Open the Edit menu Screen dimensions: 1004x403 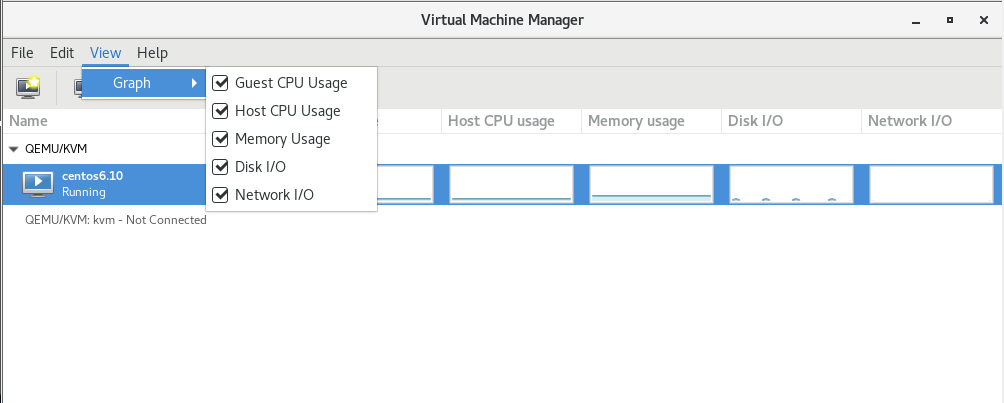tap(62, 53)
